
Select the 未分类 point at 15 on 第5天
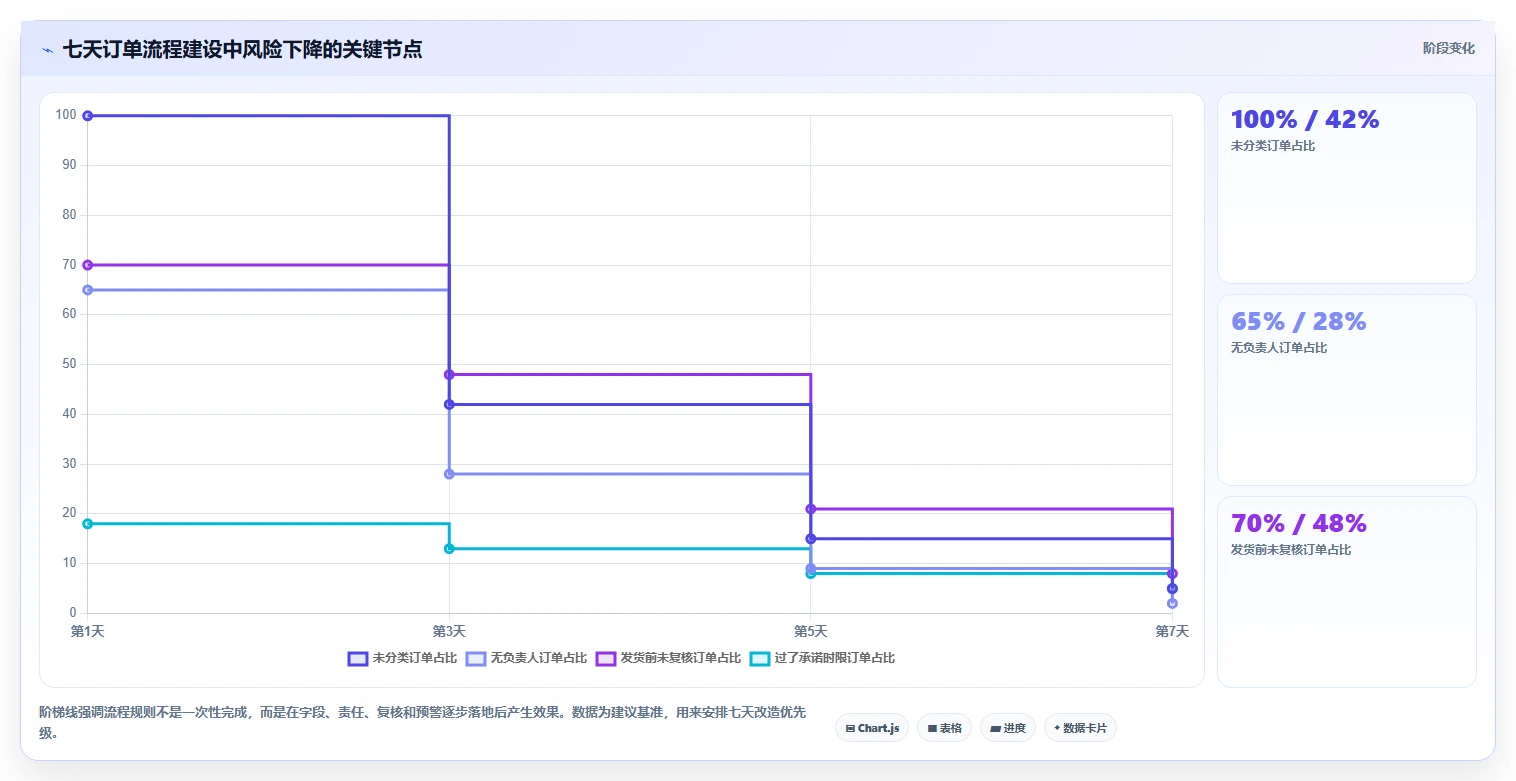click(811, 539)
